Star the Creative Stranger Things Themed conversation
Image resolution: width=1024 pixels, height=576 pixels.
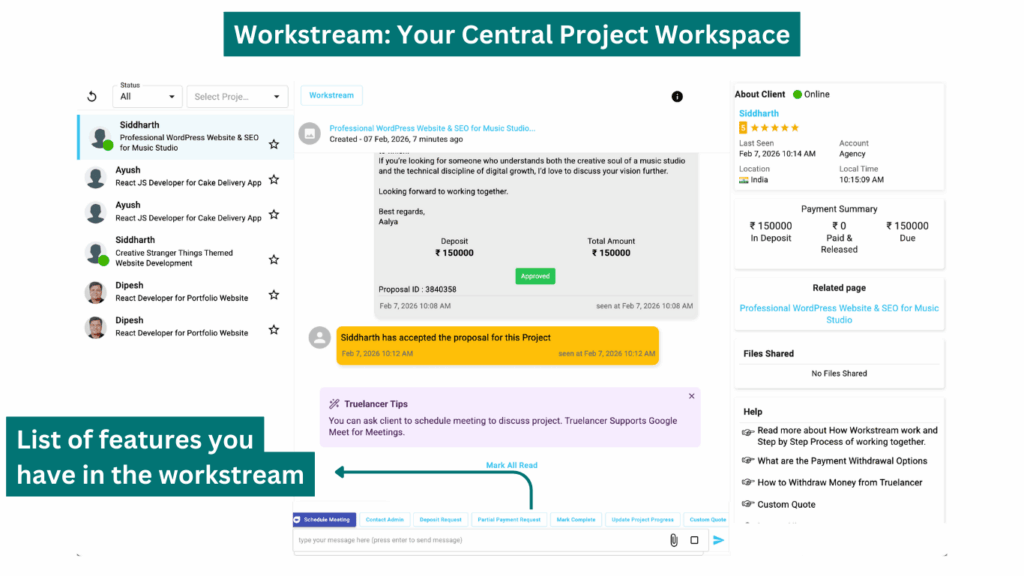tap(274, 260)
